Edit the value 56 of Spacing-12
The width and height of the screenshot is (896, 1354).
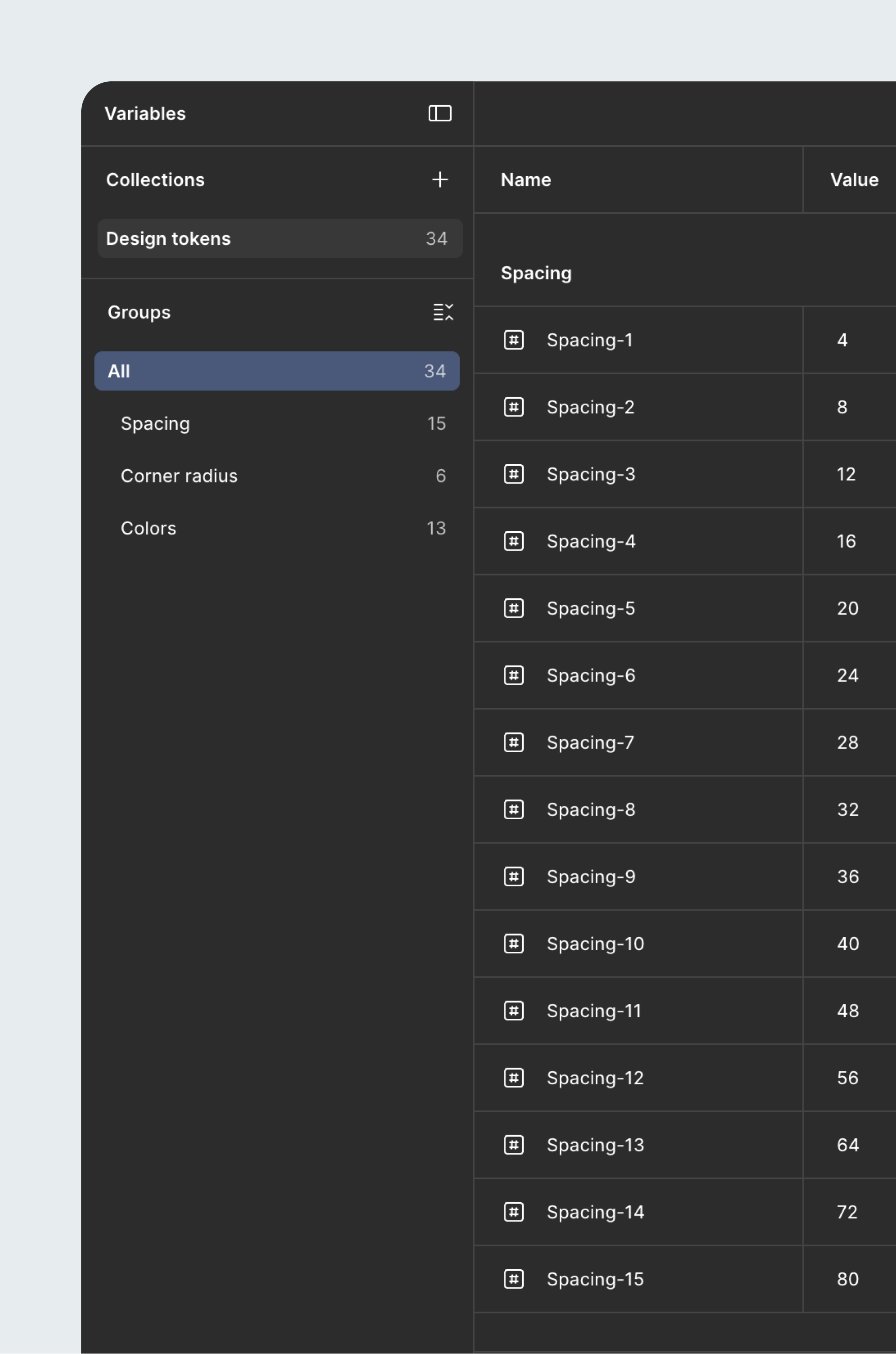(x=847, y=1078)
